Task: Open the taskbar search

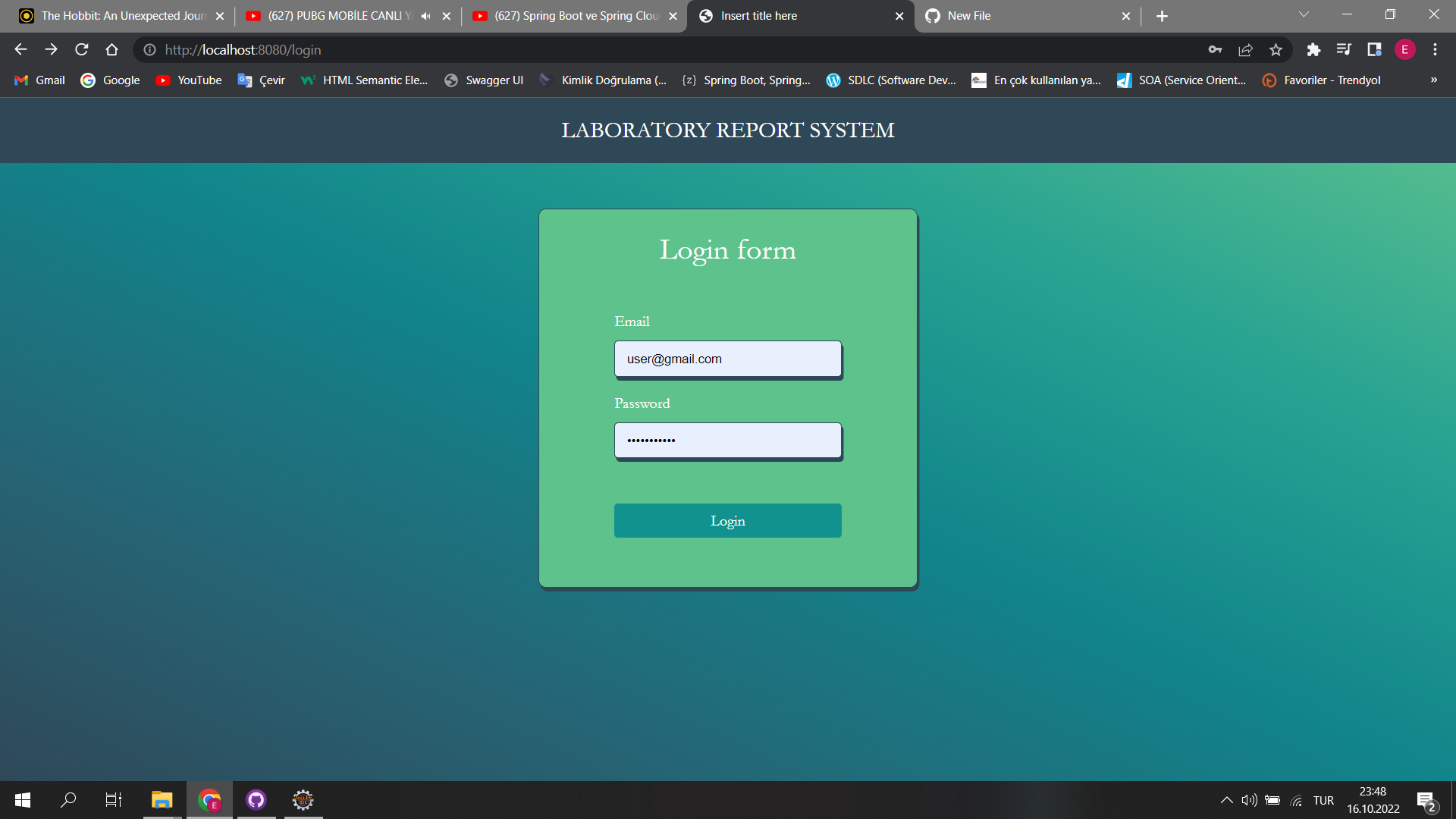Action: (x=68, y=800)
